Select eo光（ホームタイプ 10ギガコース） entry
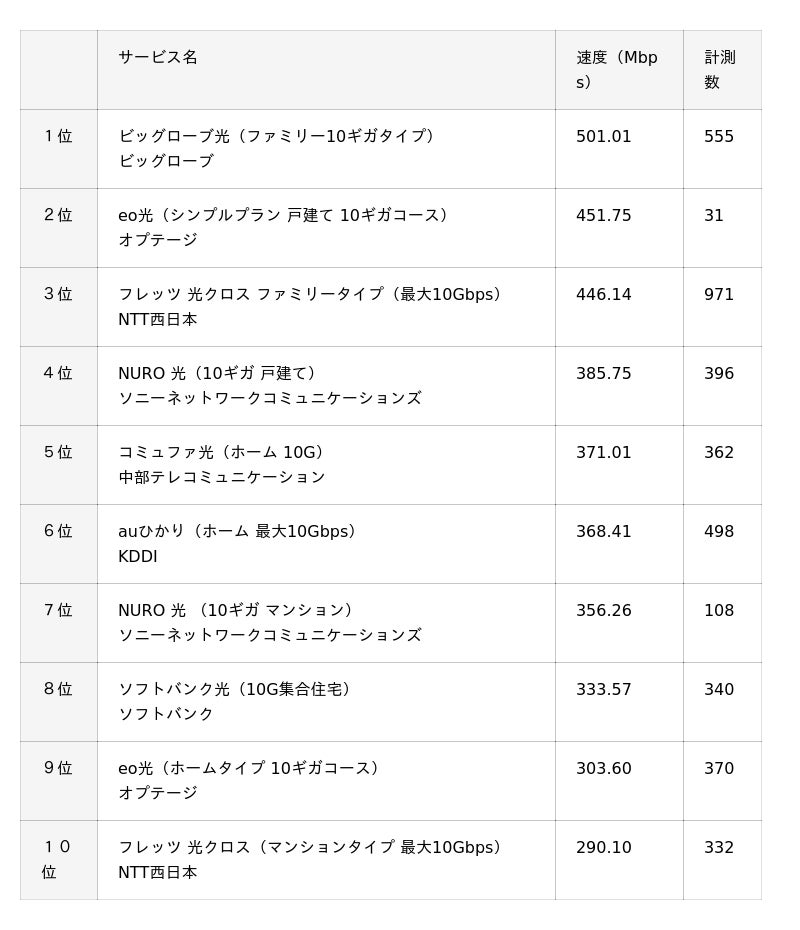This screenshot has width=800, height=930. pos(251,768)
